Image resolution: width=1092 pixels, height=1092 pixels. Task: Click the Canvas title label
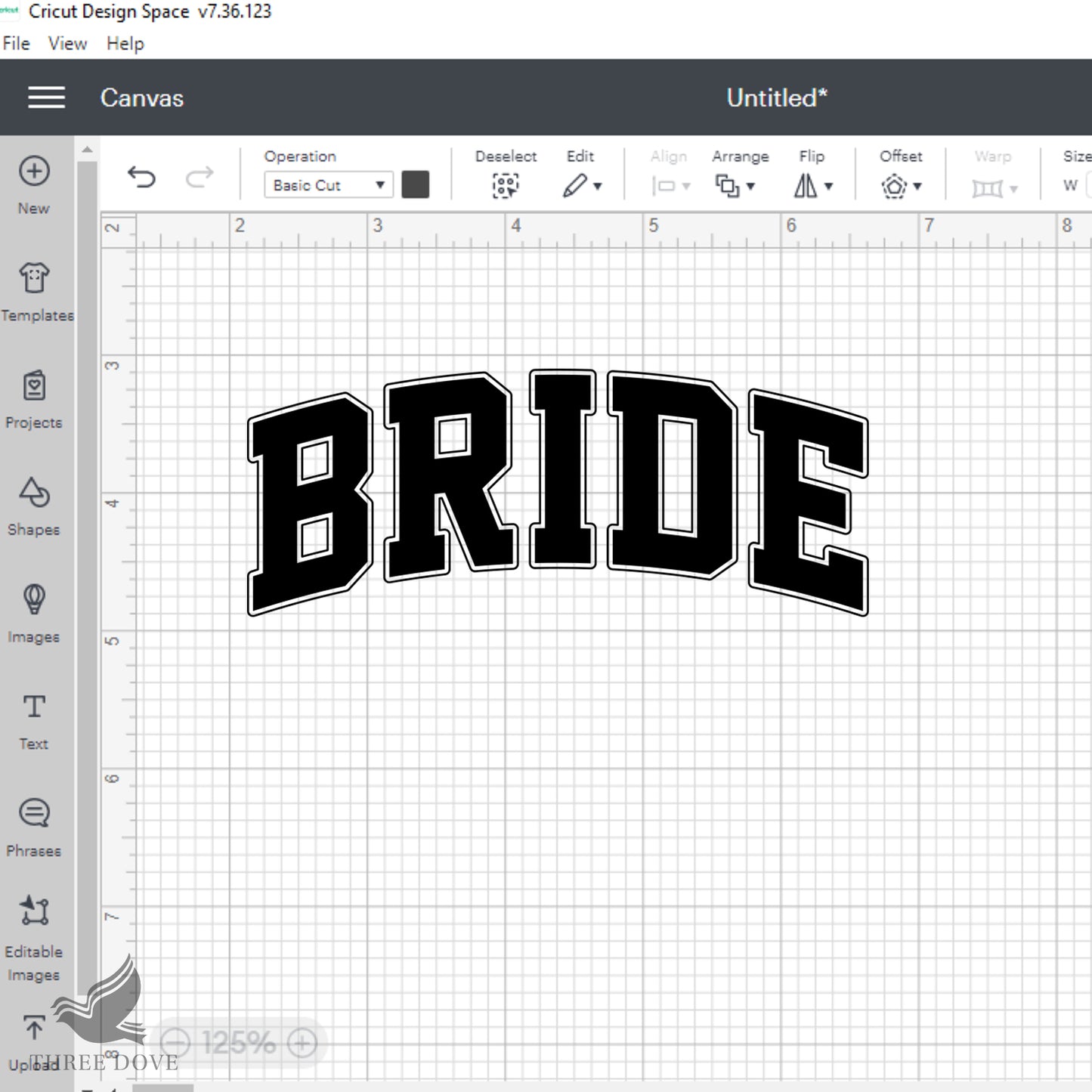tap(142, 97)
